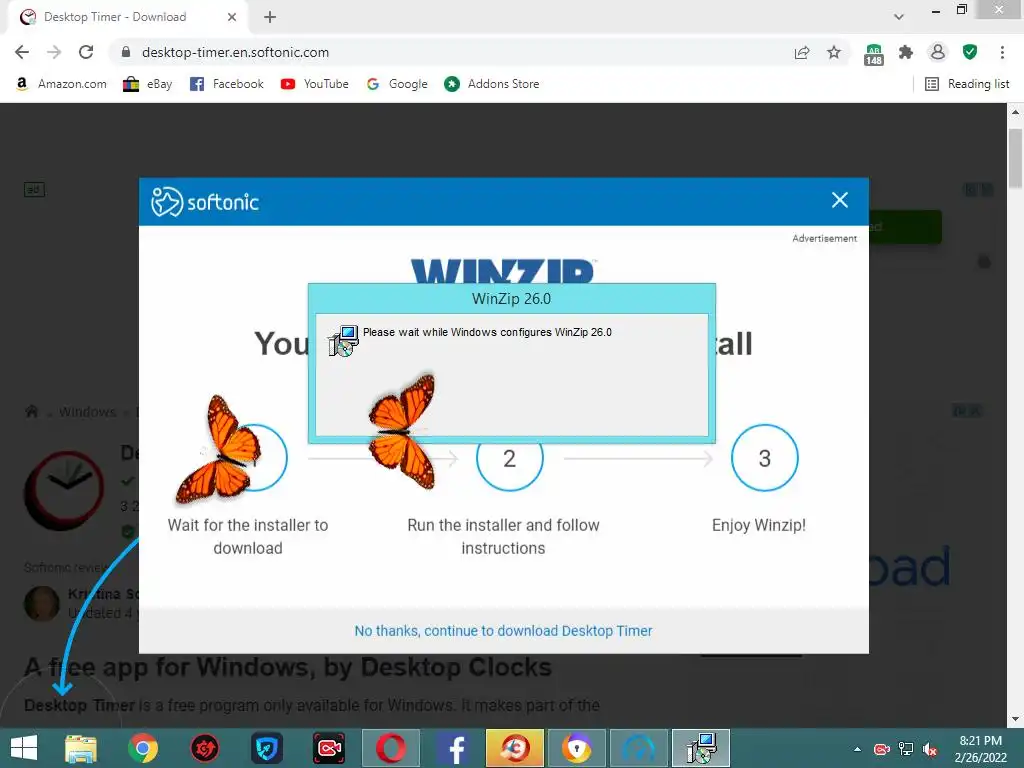Open File Explorer from the taskbar
The height and width of the screenshot is (768, 1024).
tap(81, 748)
